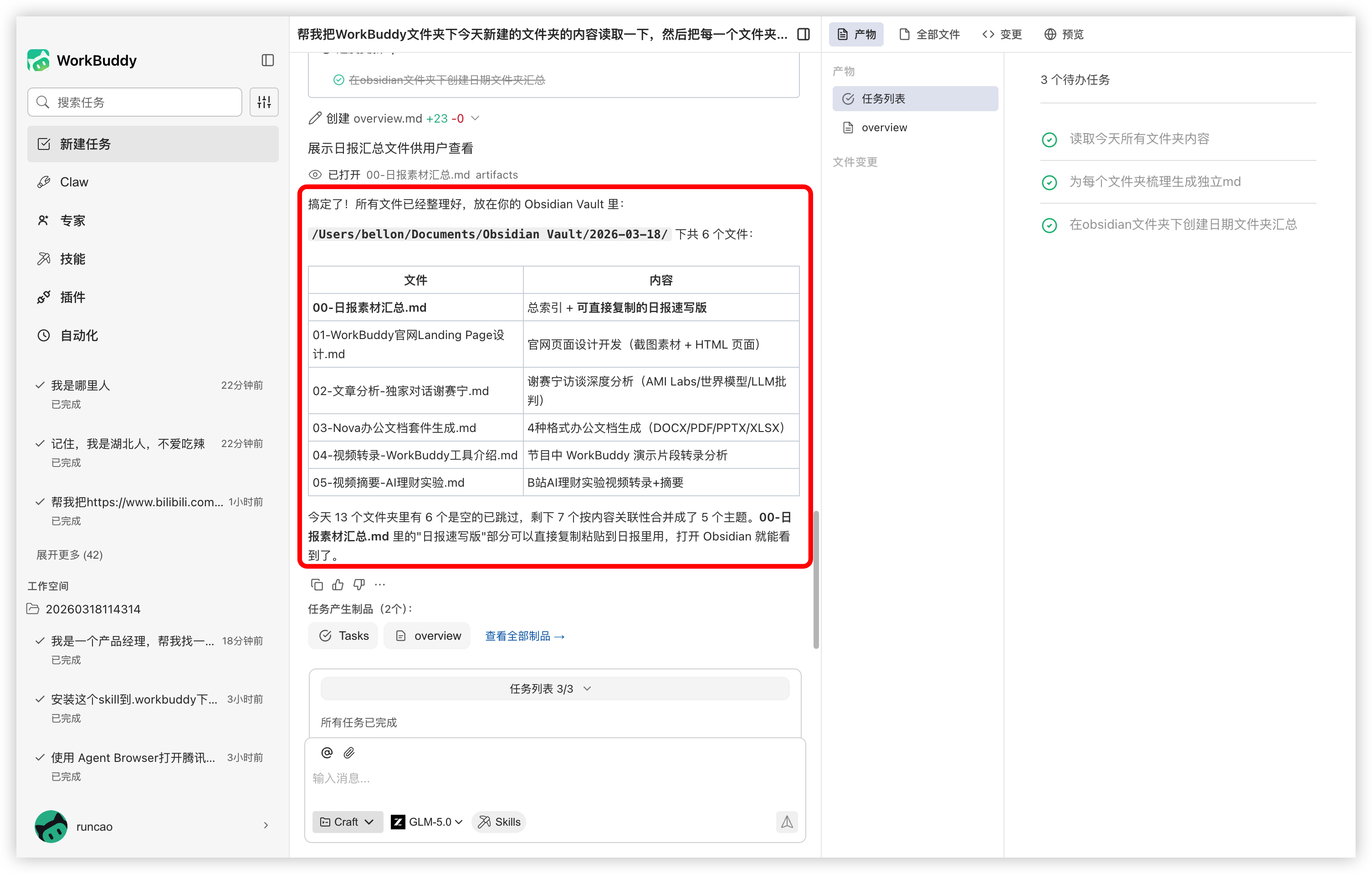Screen dimensions: 1372x874
Task: Click the paperclip attachment icon
Action: 349,753
